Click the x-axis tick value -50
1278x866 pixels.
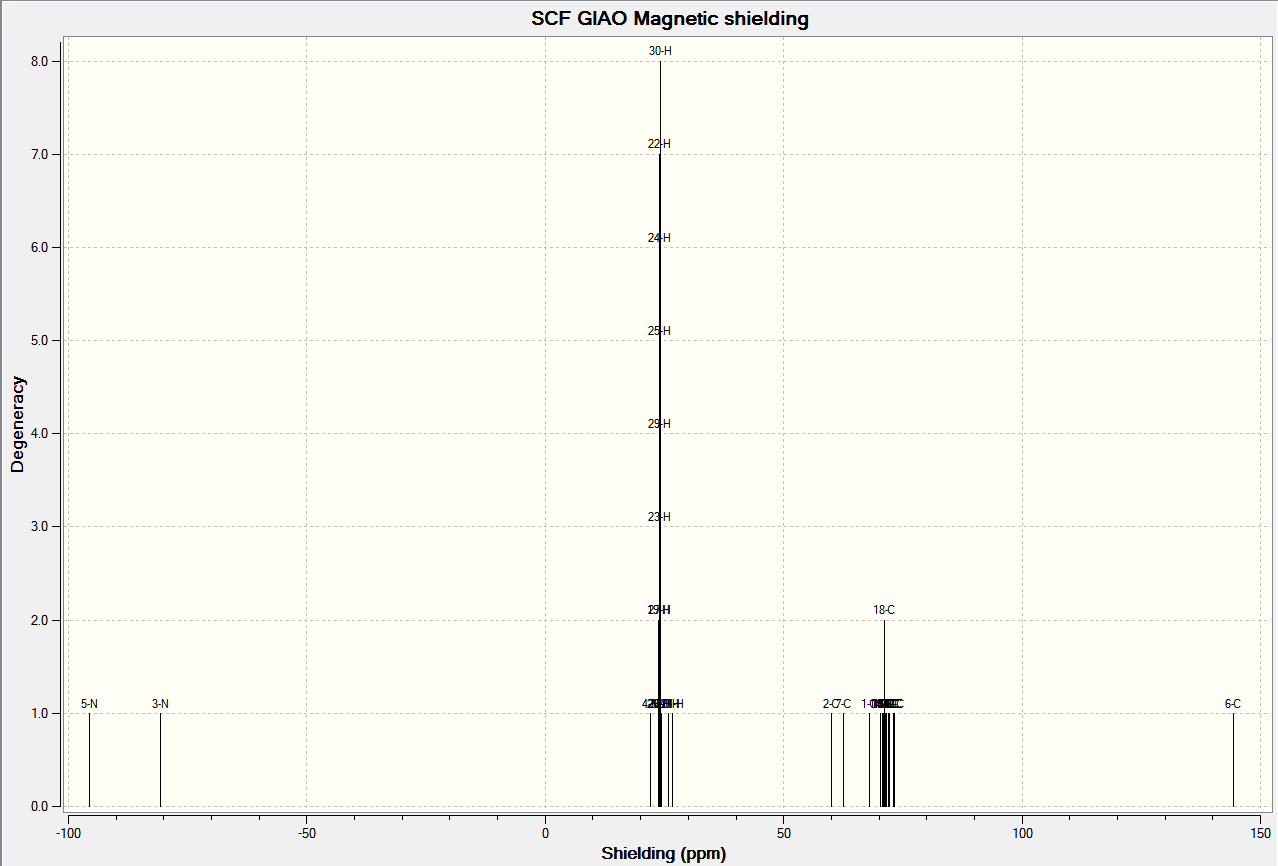click(307, 832)
